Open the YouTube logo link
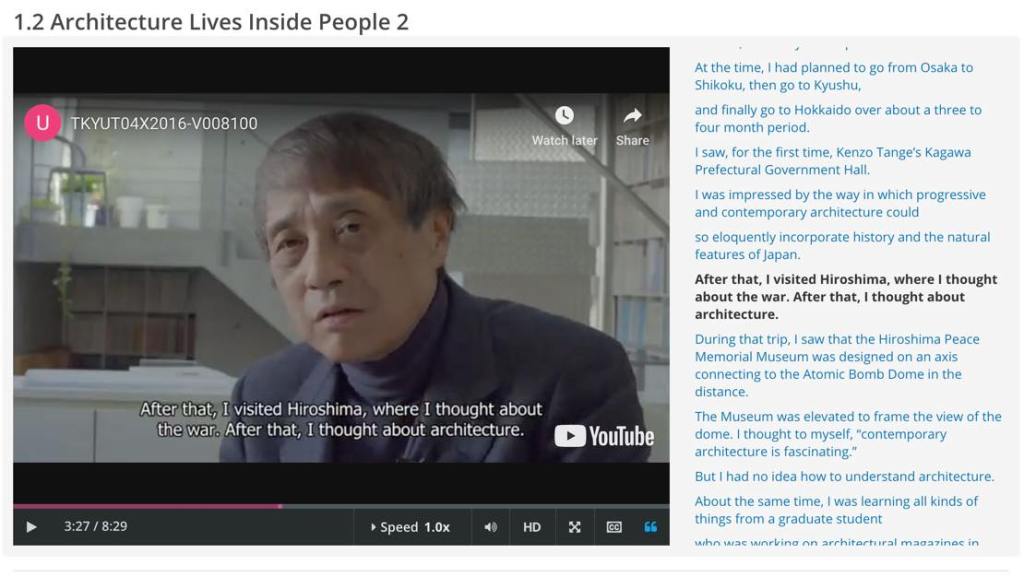Viewport: 1024px width, 577px height. click(x=604, y=436)
